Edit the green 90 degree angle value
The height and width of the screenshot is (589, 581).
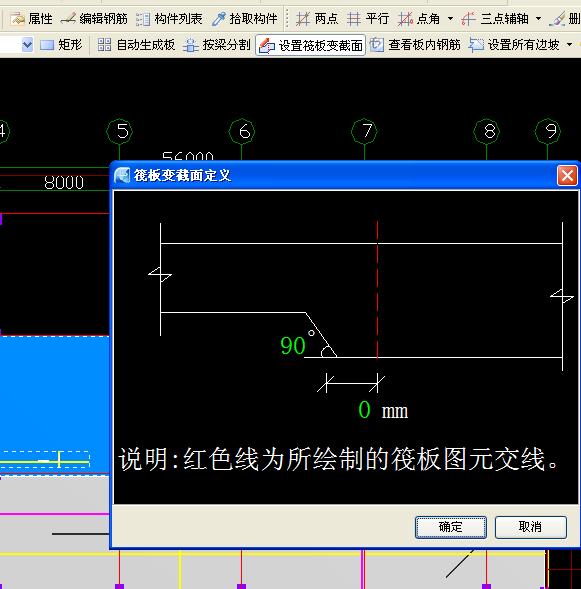click(293, 346)
